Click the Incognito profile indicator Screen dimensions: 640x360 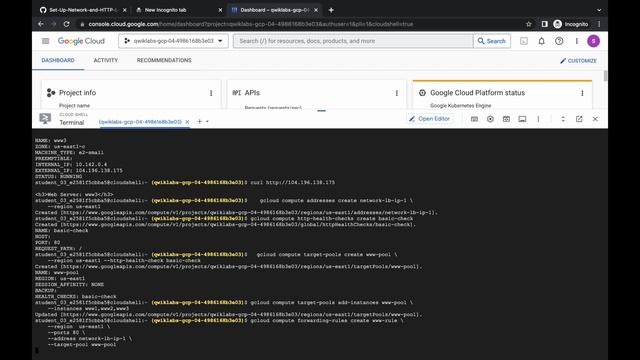571,24
